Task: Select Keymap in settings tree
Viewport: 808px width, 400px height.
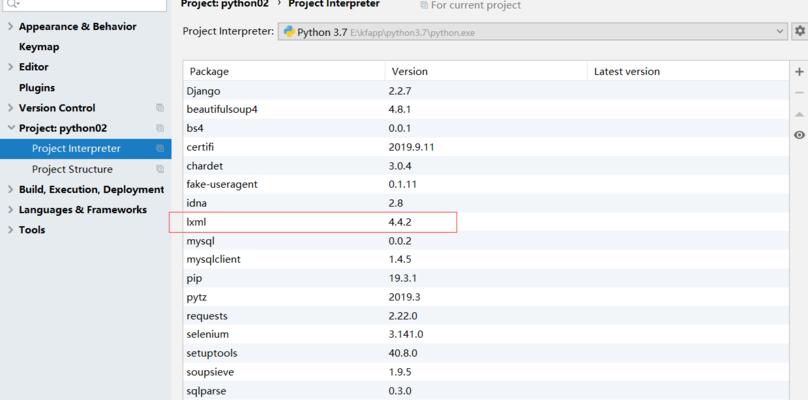Action: tap(39, 47)
